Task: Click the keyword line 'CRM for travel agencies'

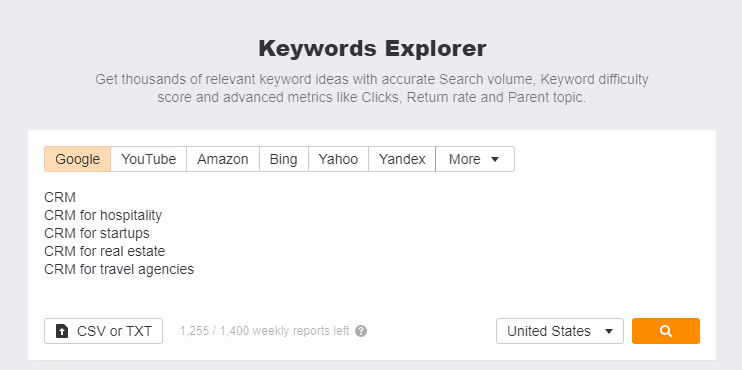Action: click(119, 269)
